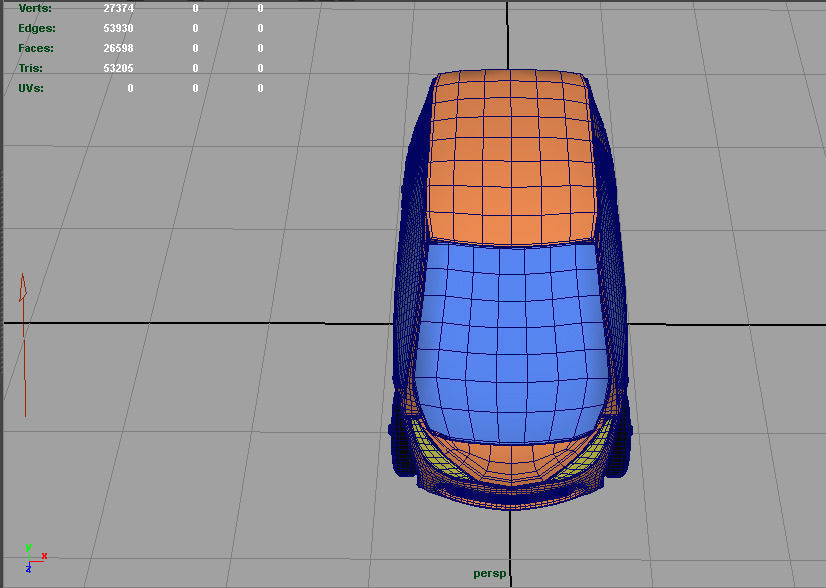Click the edge count value 53930
826x588 pixels.
tap(119, 28)
